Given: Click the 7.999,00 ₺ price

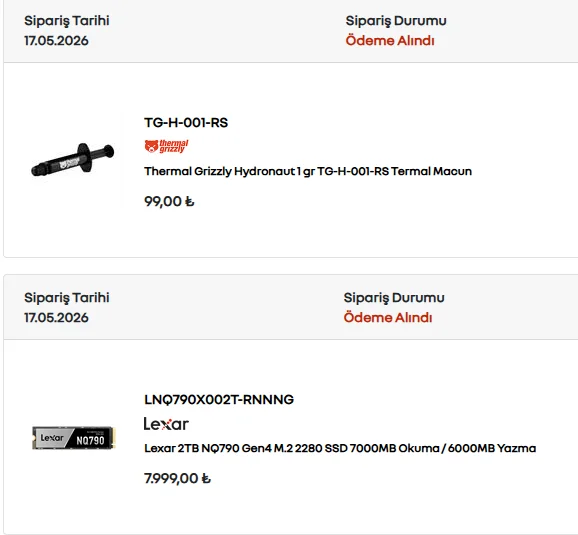Looking at the screenshot, I should click(177, 479).
